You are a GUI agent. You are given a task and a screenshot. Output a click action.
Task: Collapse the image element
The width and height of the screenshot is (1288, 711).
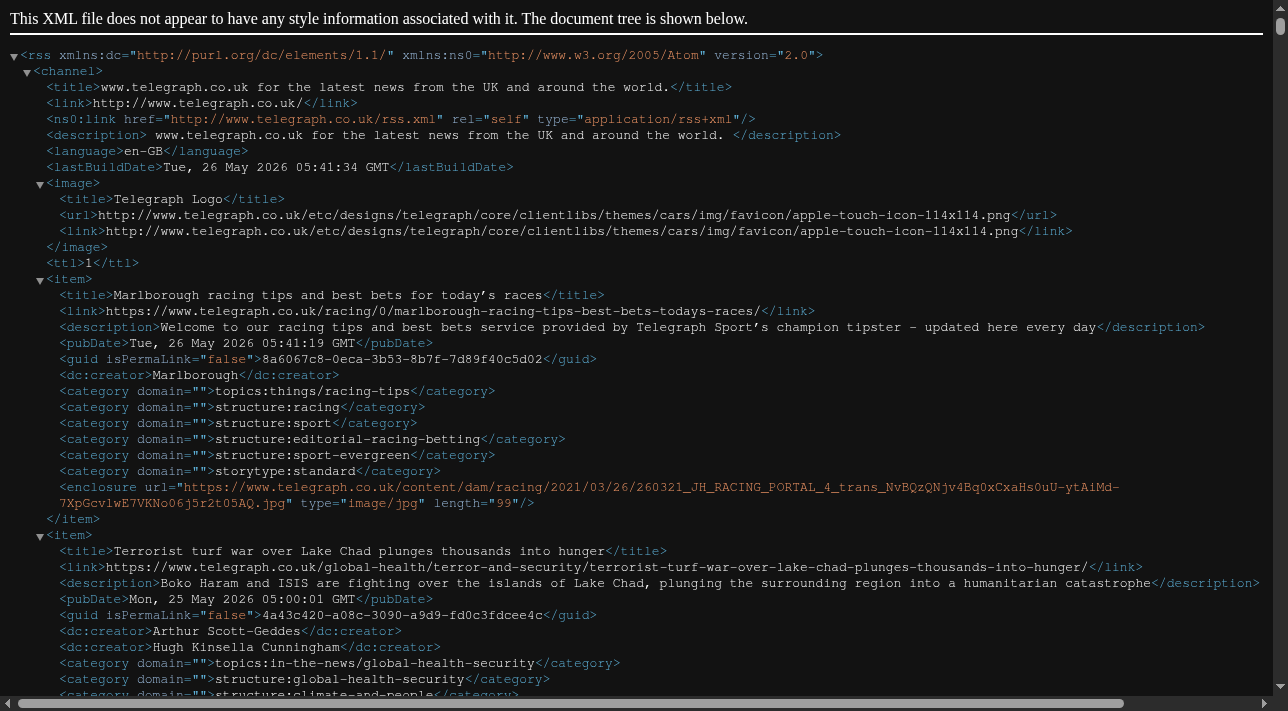coord(40,185)
